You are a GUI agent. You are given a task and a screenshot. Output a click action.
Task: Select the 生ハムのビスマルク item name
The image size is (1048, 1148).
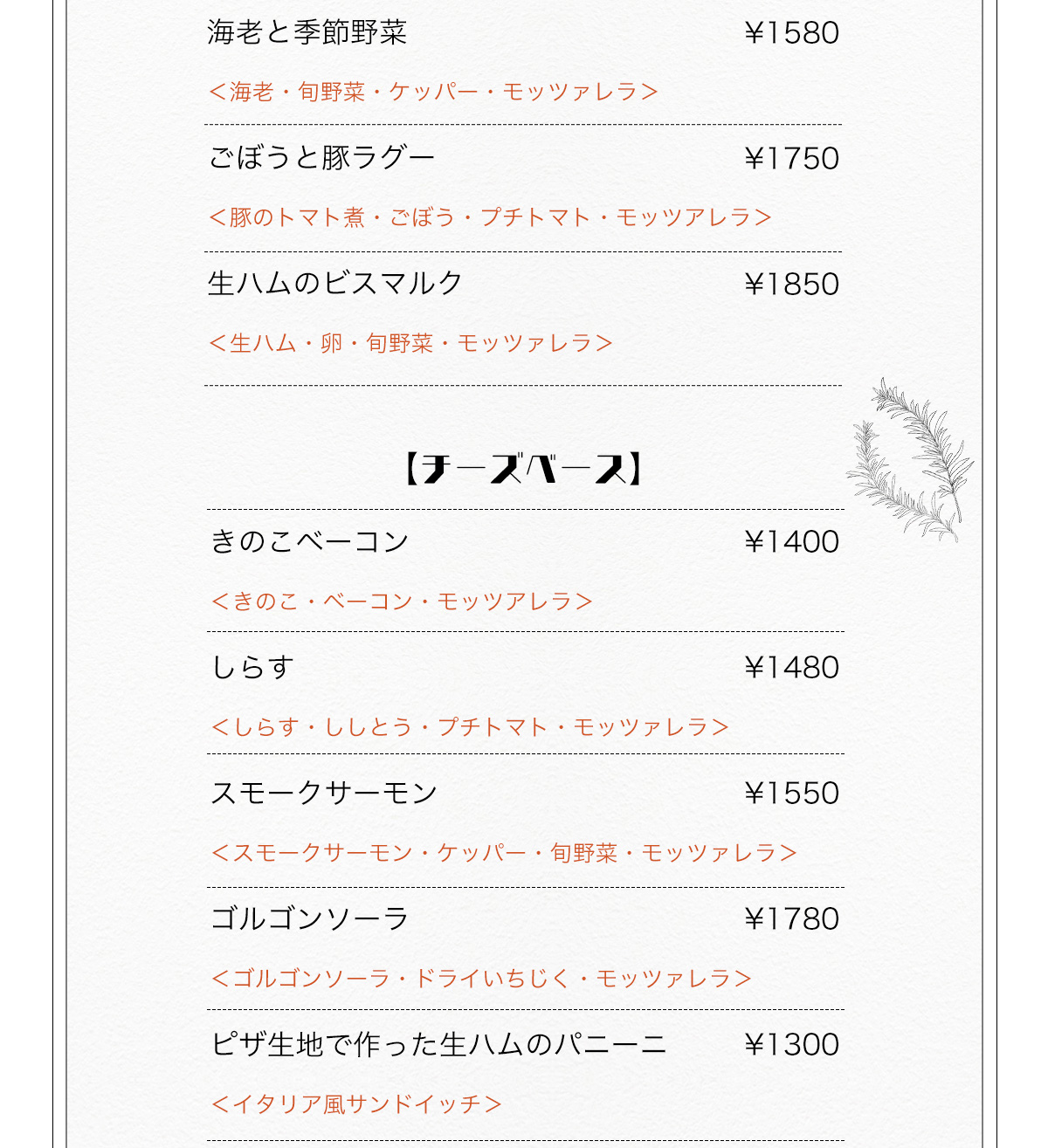335,284
